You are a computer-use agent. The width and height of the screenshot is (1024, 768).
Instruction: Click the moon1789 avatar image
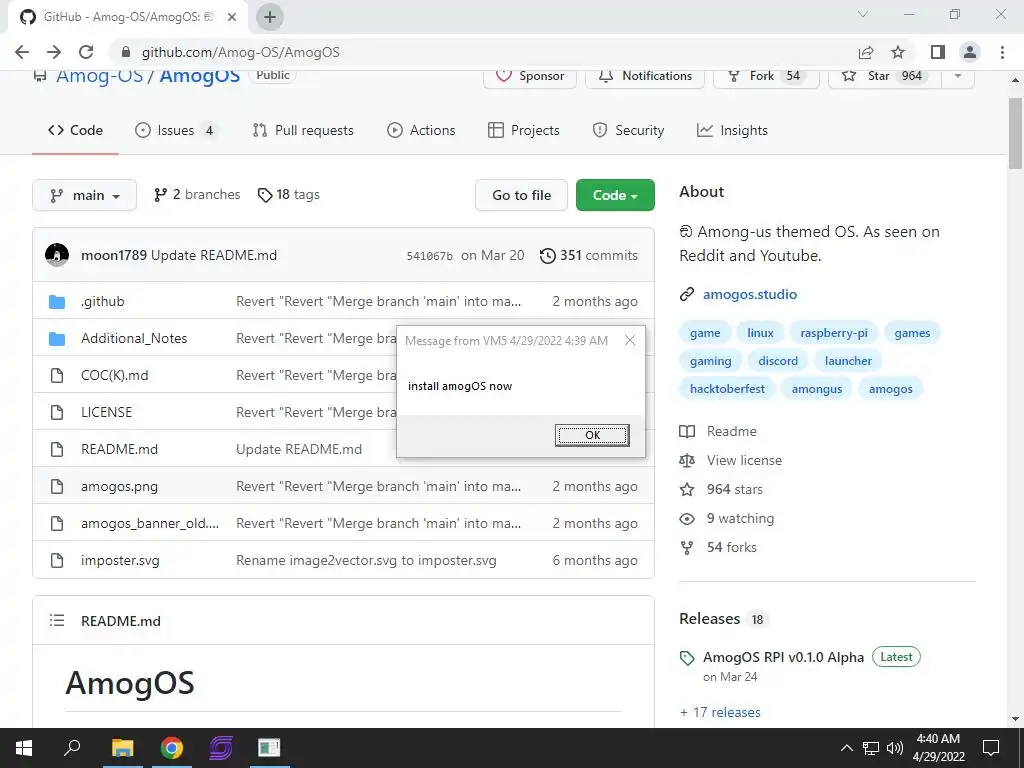click(57, 255)
